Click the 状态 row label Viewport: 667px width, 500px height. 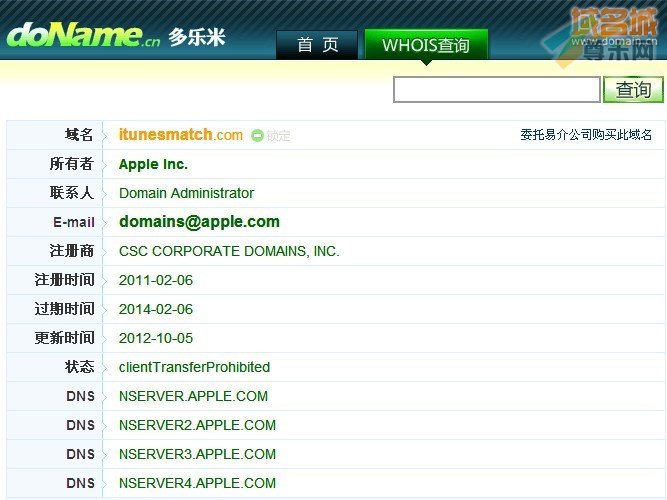click(79, 366)
